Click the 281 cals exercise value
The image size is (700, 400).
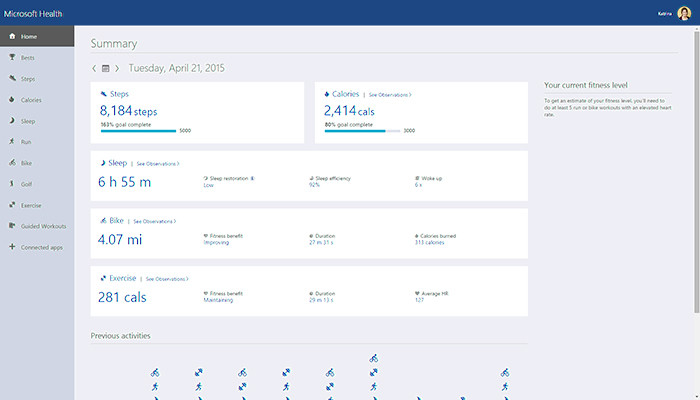[122, 297]
